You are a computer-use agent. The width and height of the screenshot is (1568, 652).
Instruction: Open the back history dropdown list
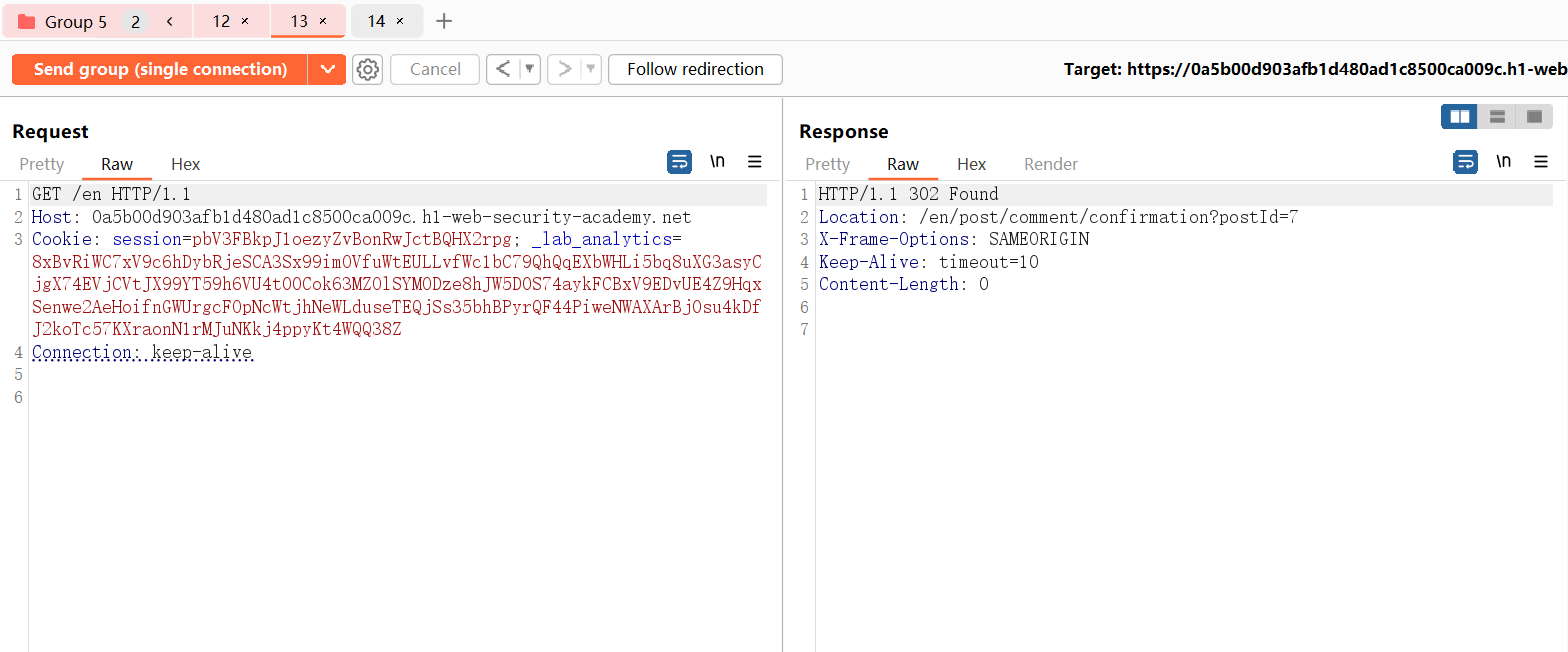click(x=529, y=69)
